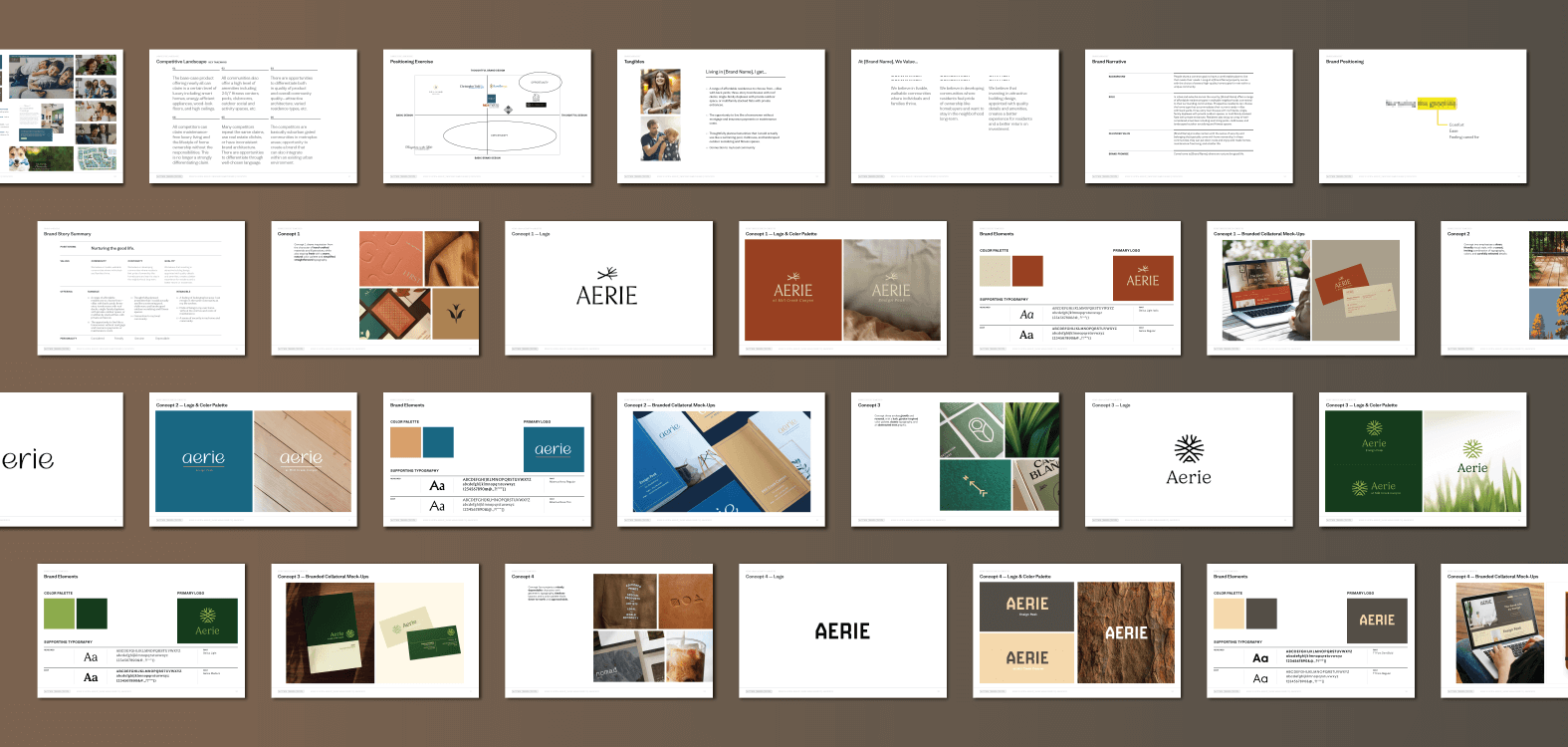Open Brand Elements slide with green Aerie logo

click(141, 630)
